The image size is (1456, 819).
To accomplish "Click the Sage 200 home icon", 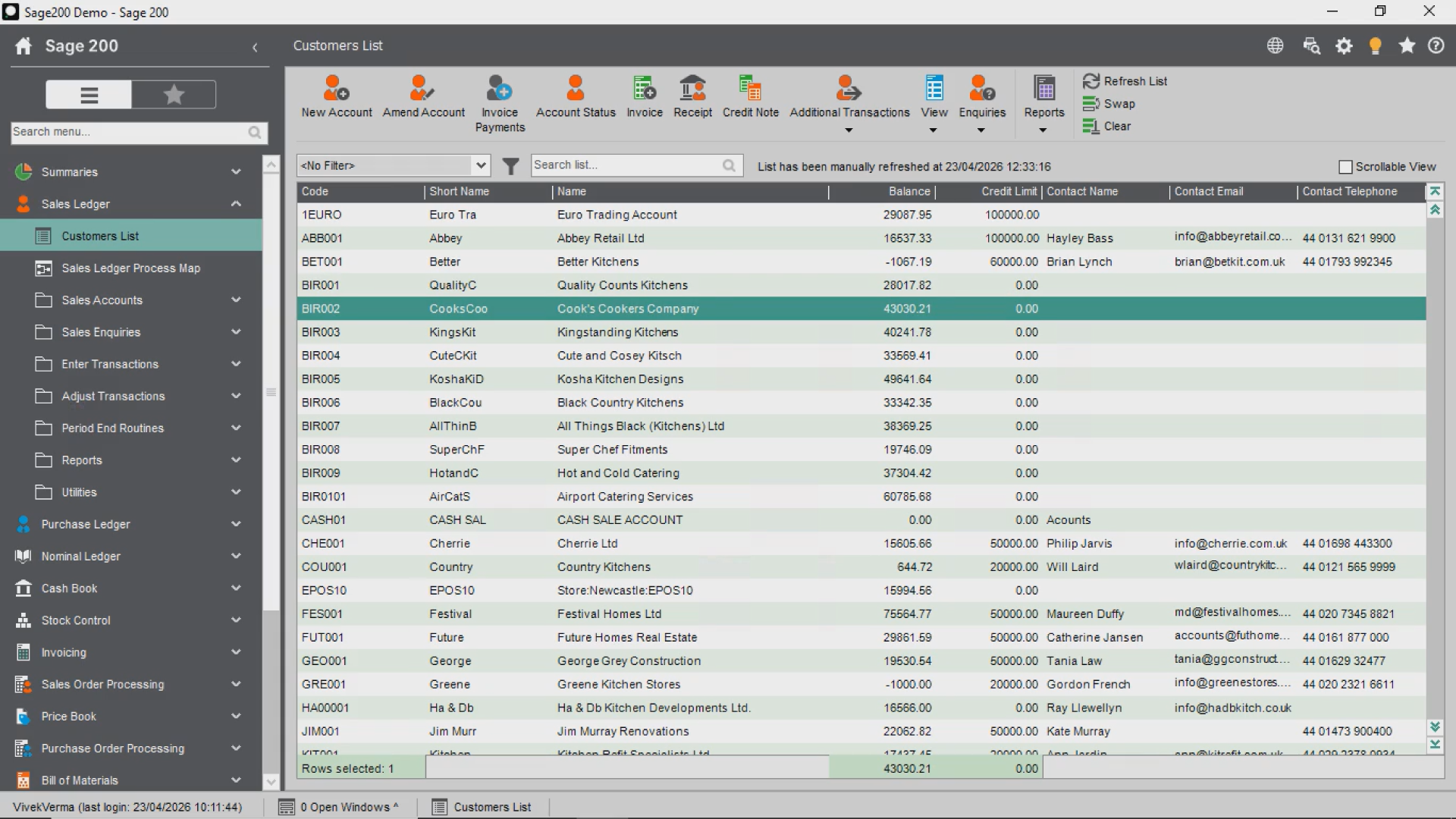I will pyautogui.click(x=24, y=46).
